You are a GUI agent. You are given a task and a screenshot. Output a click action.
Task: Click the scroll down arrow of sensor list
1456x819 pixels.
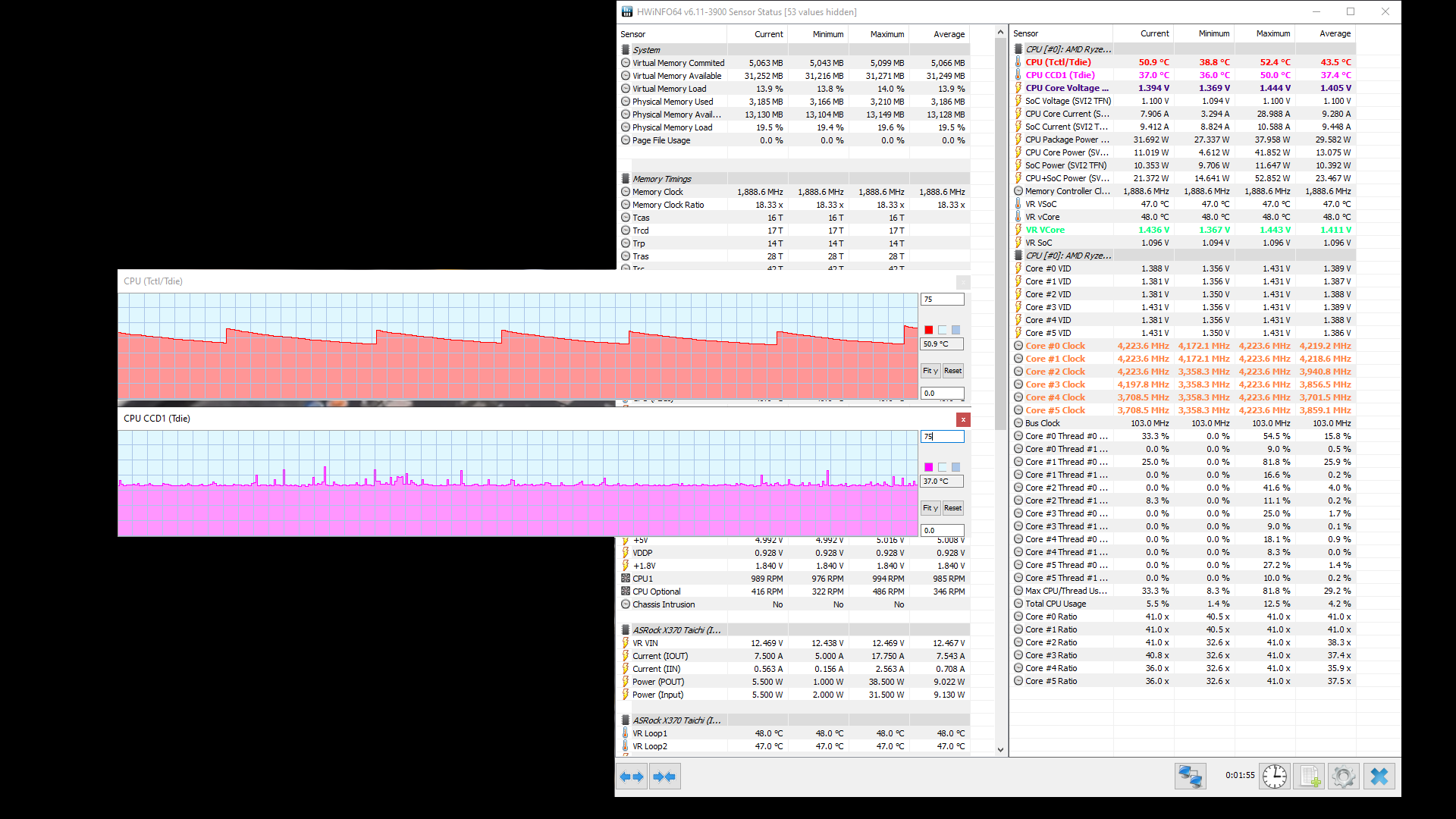(1000, 750)
